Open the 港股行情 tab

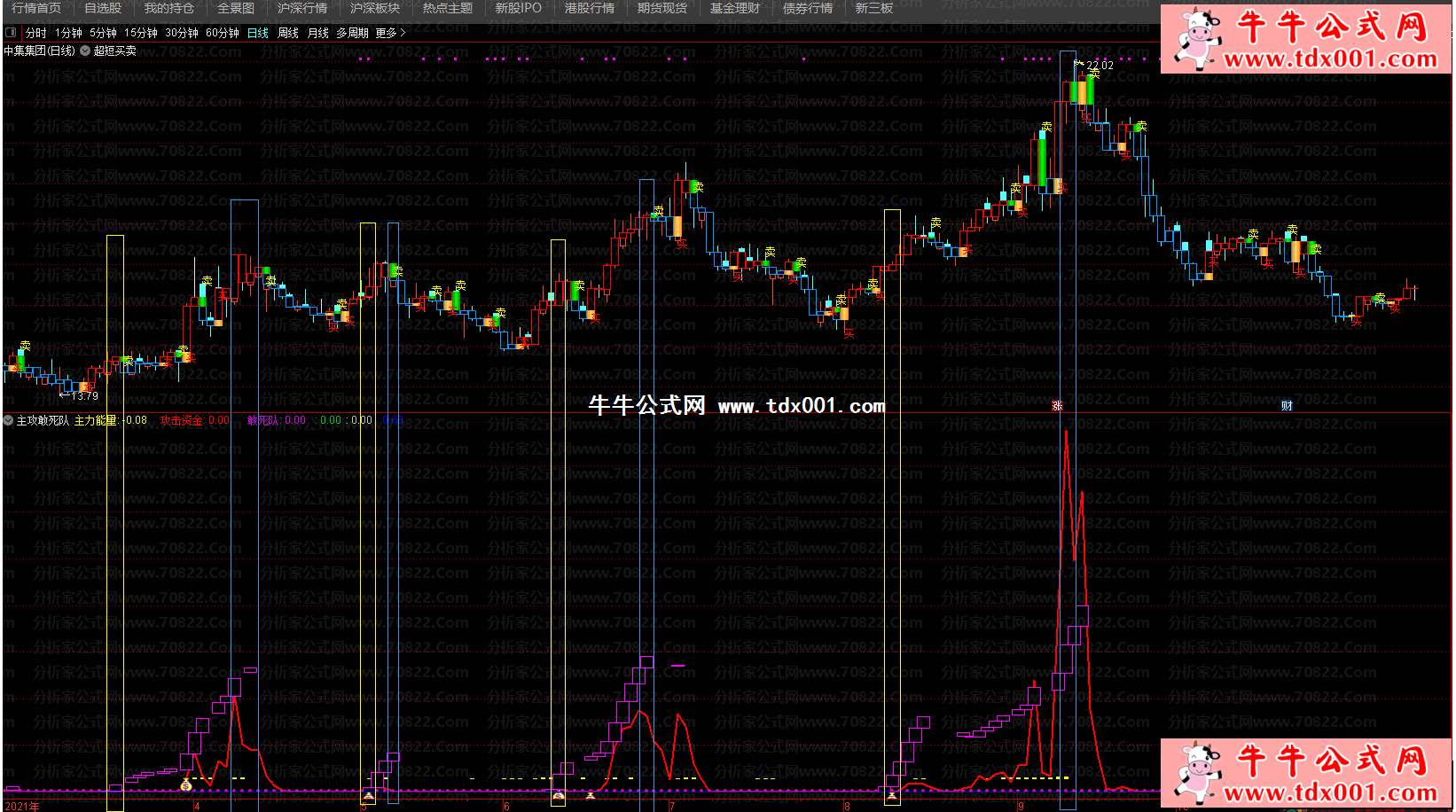coord(590,8)
